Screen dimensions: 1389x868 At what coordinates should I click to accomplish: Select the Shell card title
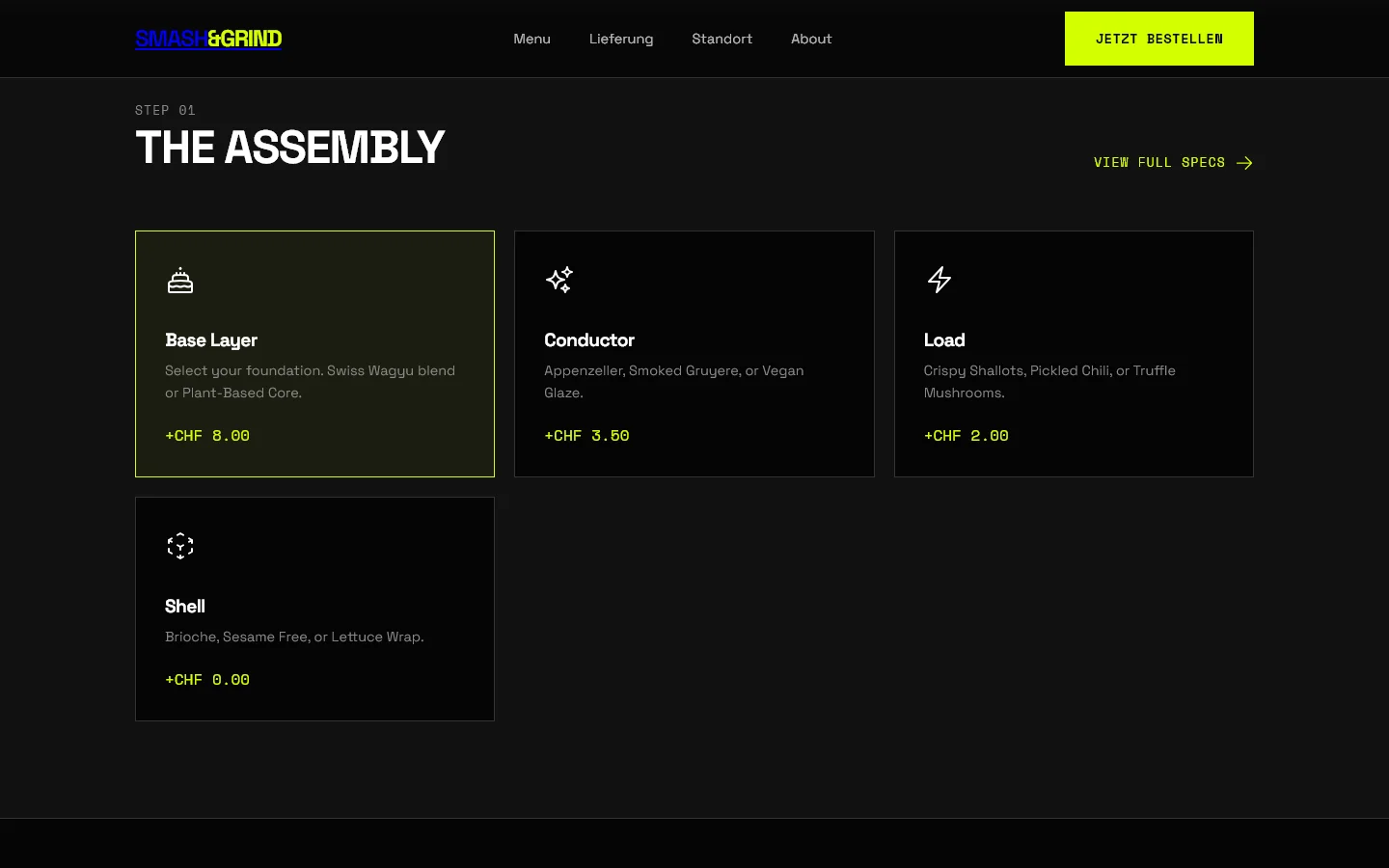coord(185,607)
